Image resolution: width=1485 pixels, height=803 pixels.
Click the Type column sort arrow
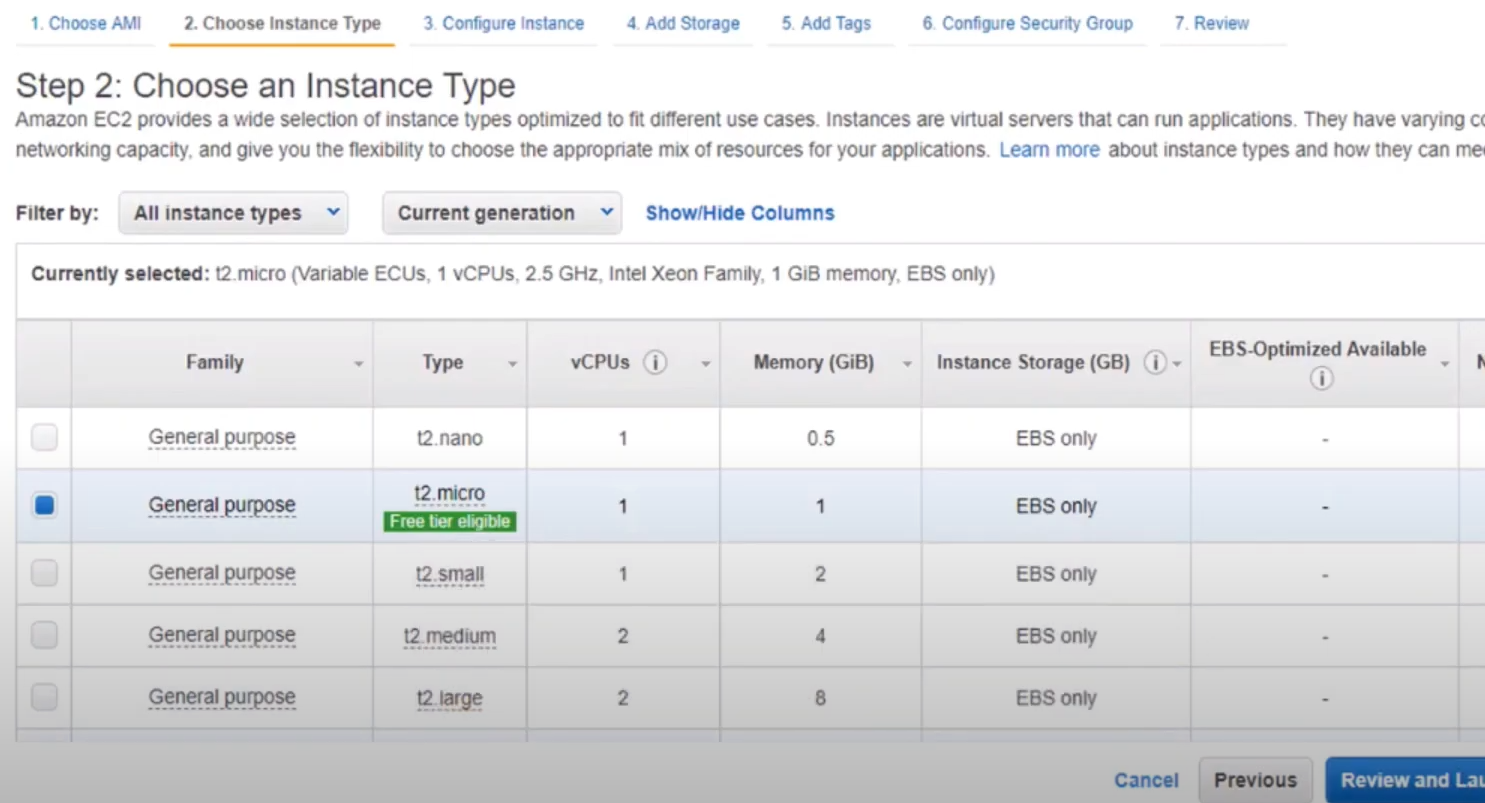pos(512,365)
